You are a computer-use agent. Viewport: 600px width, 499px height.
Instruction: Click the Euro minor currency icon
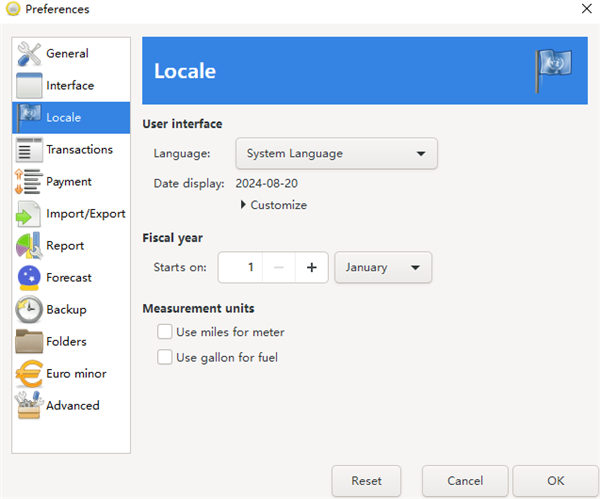click(x=29, y=374)
